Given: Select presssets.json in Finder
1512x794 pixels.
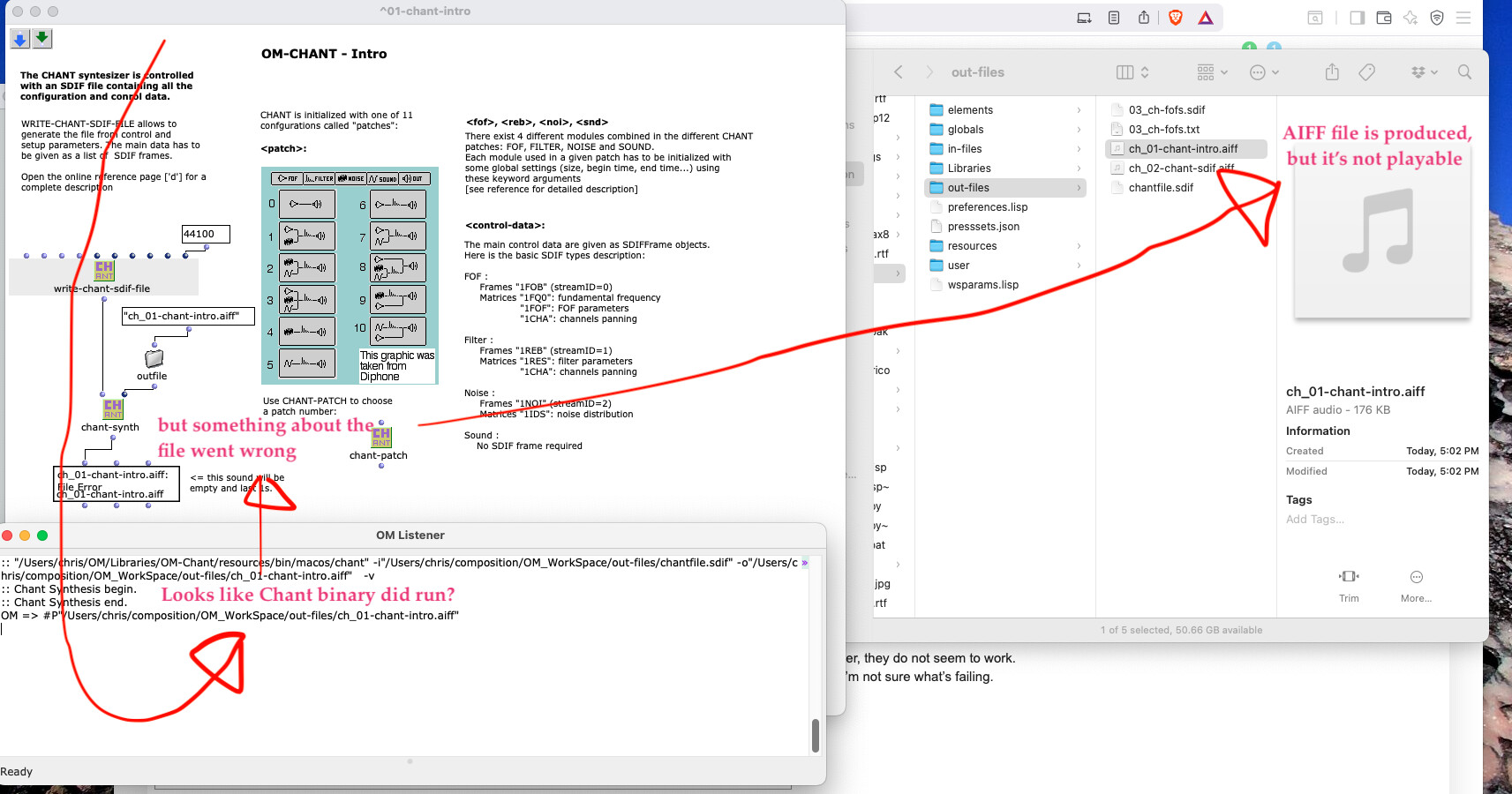Looking at the screenshot, I should [x=1005, y=227].
